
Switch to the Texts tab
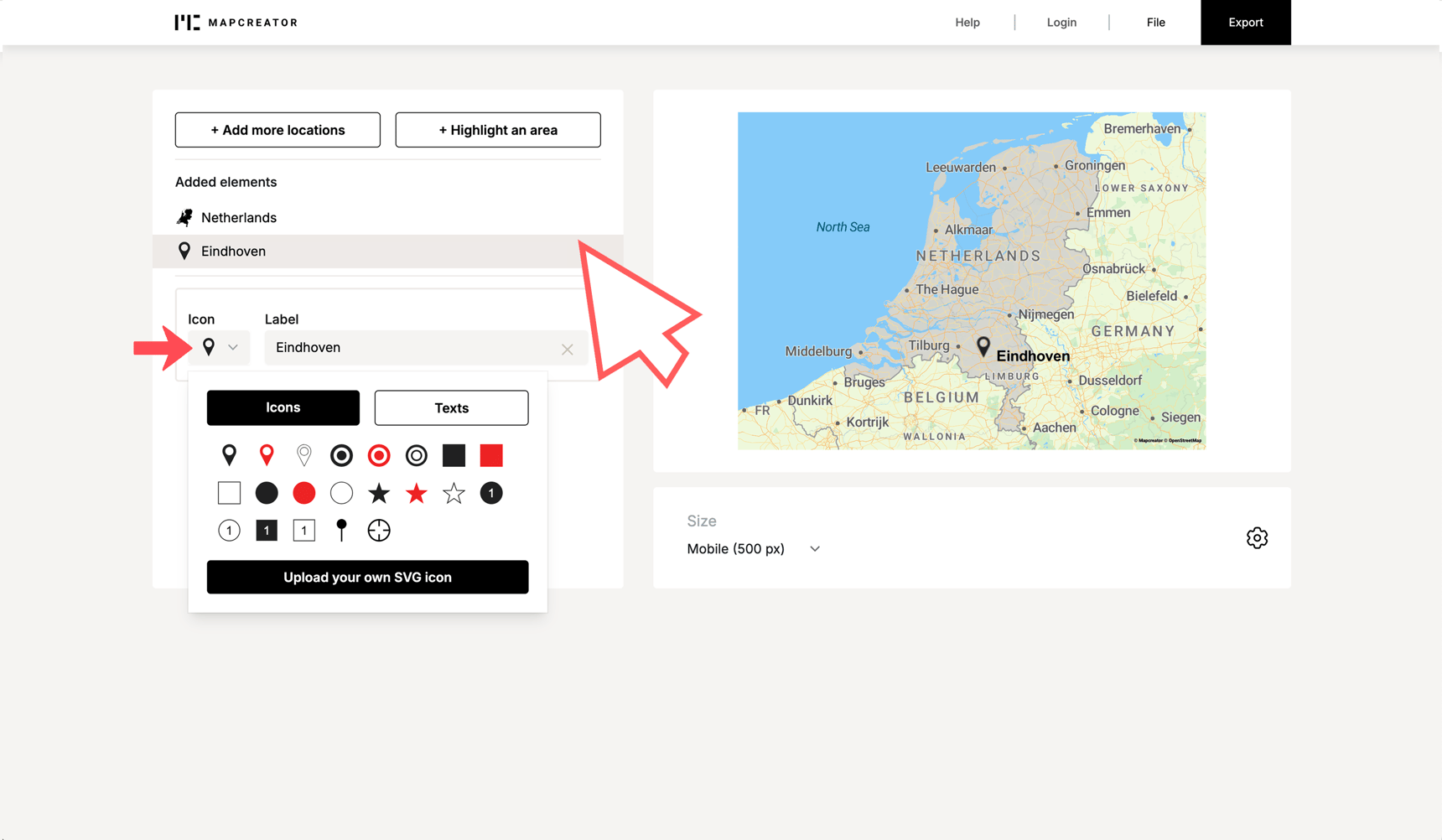click(451, 407)
